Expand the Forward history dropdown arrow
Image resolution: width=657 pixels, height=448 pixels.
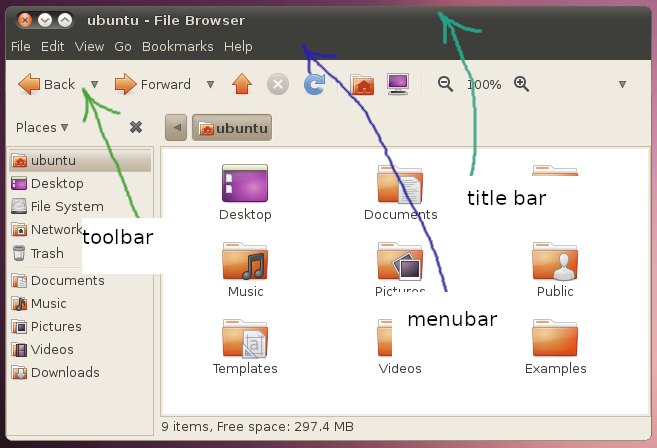tap(211, 85)
